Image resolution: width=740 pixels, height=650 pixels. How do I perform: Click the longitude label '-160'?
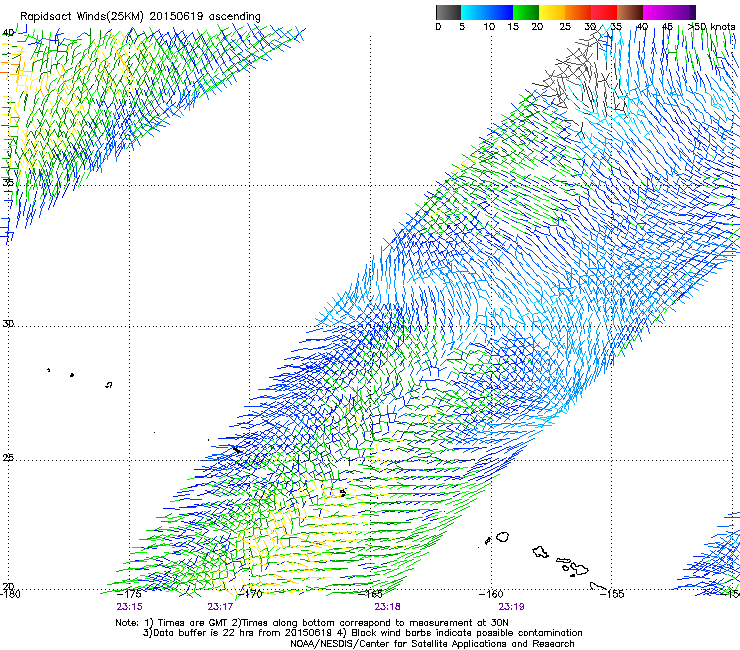(x=491, y=594)
